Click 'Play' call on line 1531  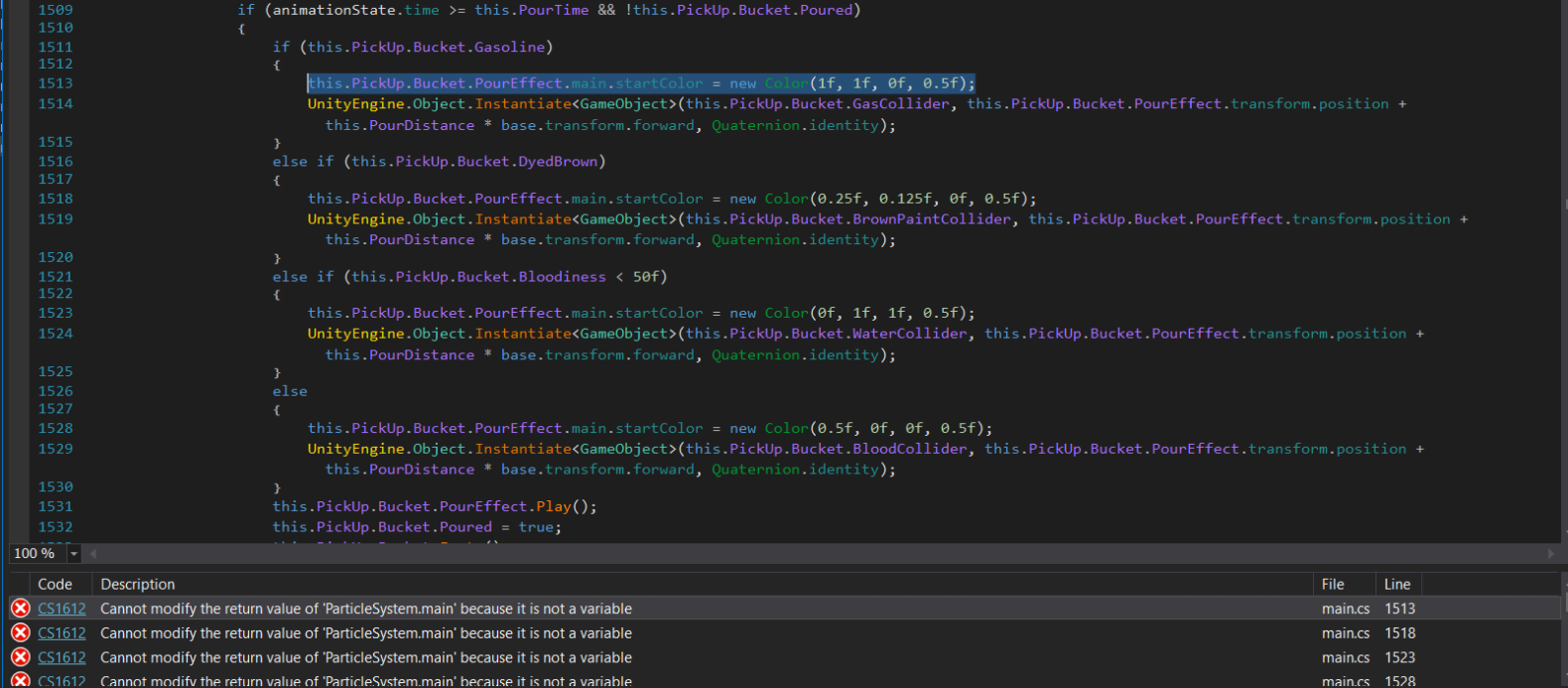coord(554,506)
